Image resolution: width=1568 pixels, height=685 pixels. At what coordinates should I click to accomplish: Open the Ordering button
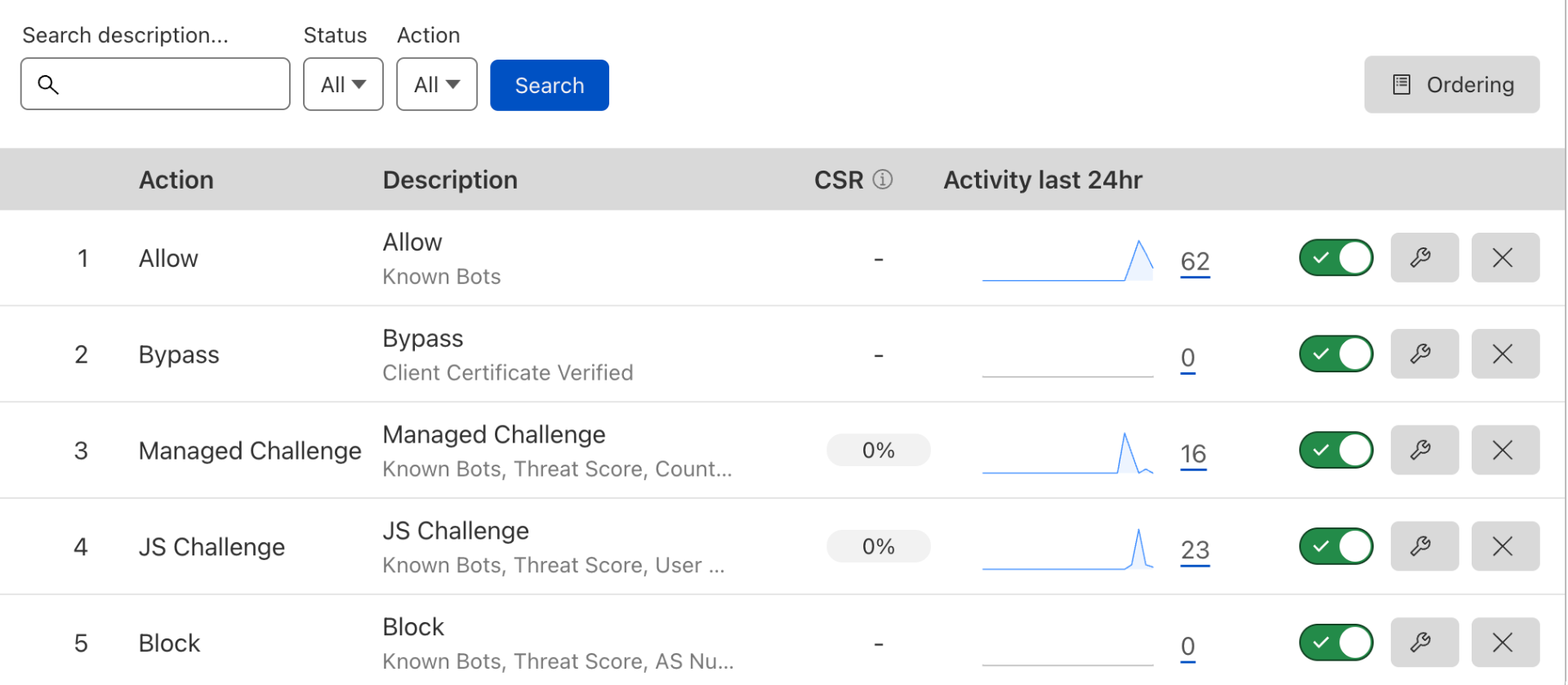point(1451,84)
